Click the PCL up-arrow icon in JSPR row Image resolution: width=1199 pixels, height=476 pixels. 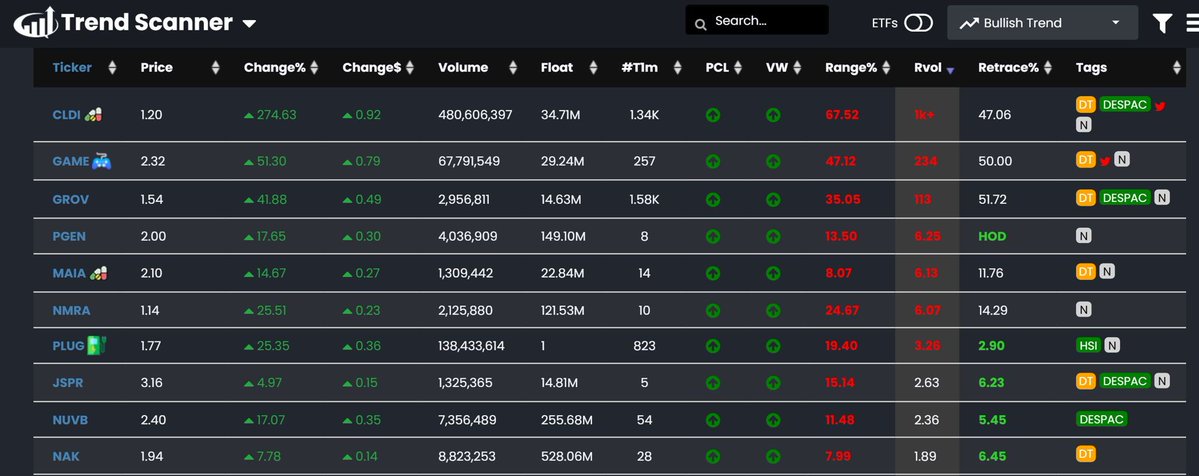tap(713, 382)
